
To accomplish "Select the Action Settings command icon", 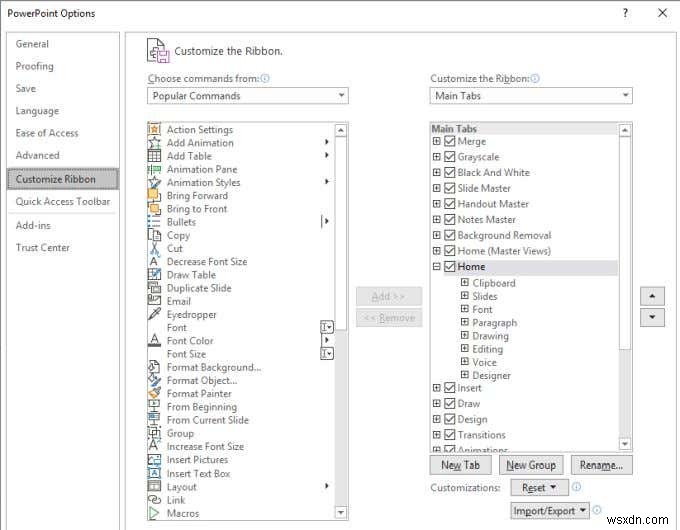I will [154, 129].
